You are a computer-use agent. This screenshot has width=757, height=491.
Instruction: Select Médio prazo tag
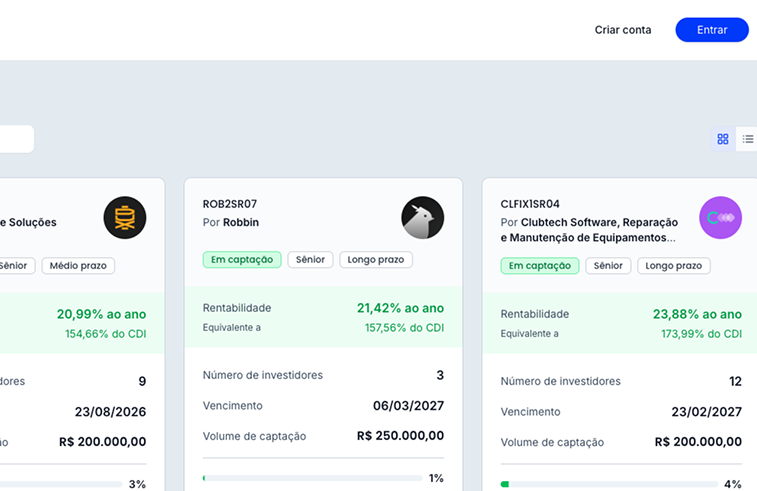(78, 266)
